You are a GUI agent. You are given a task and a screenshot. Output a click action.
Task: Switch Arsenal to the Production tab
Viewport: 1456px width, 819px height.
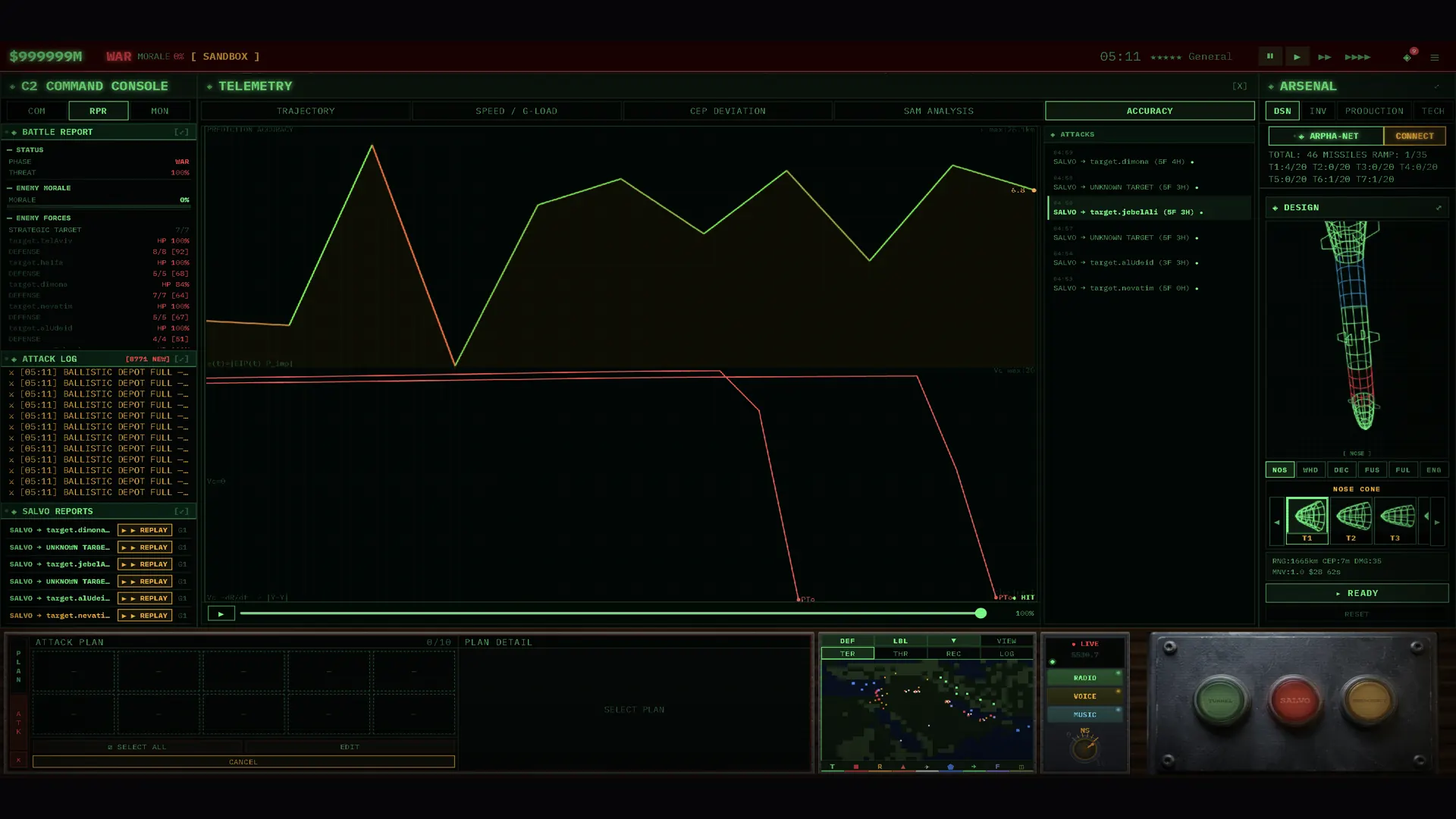click(x=1374, y=111)
